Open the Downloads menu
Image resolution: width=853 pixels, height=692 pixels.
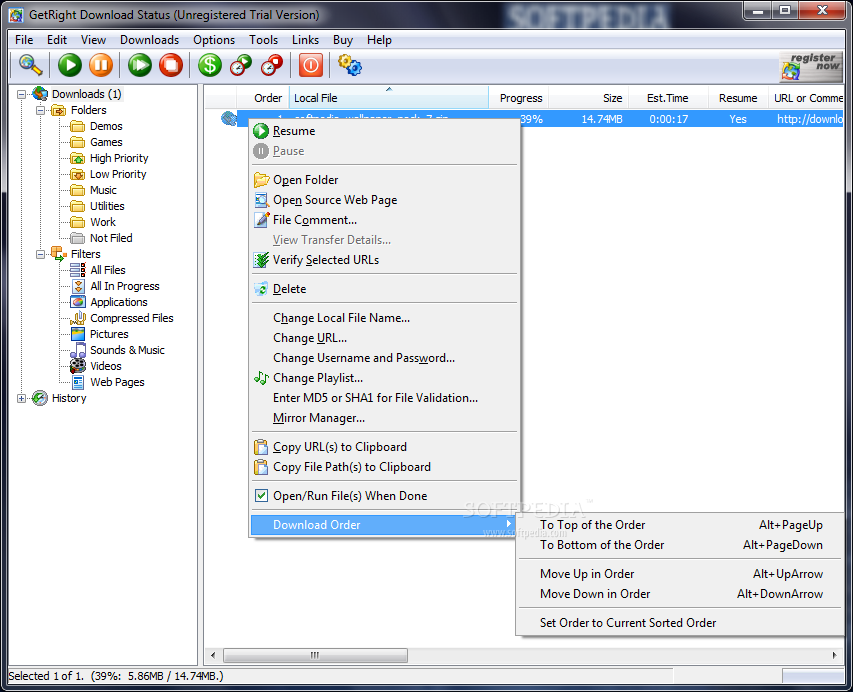[148, 39]
